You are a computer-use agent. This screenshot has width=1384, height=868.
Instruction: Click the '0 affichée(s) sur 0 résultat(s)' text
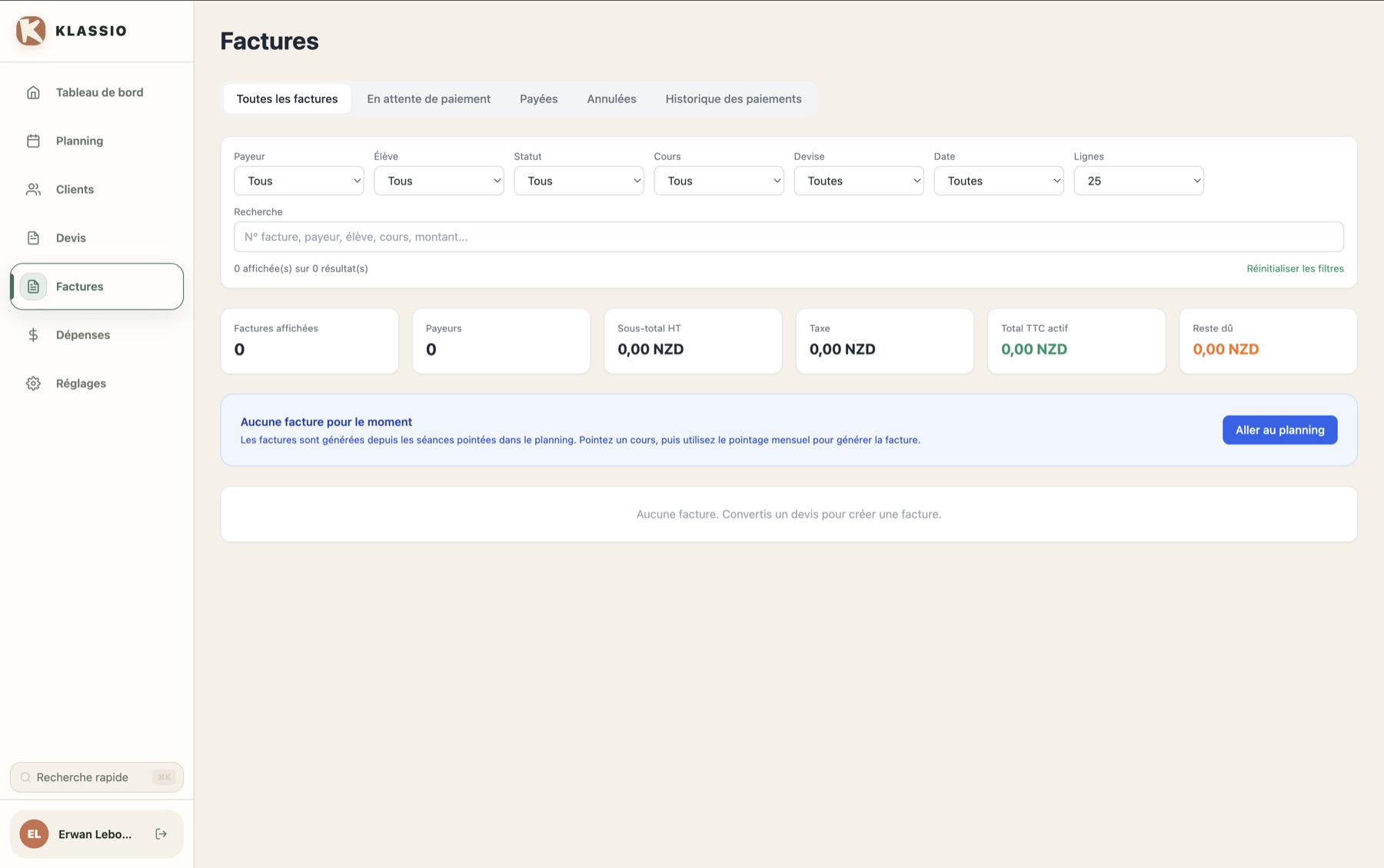pos(301,268)
